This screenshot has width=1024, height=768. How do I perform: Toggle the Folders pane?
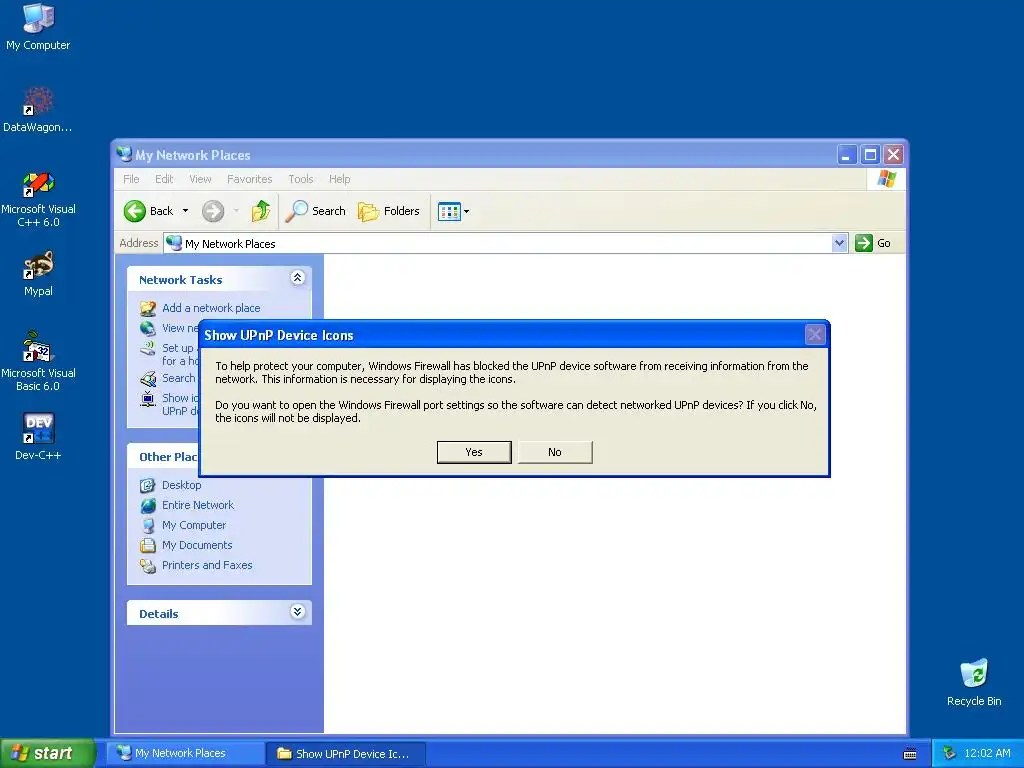click(389, 211)
